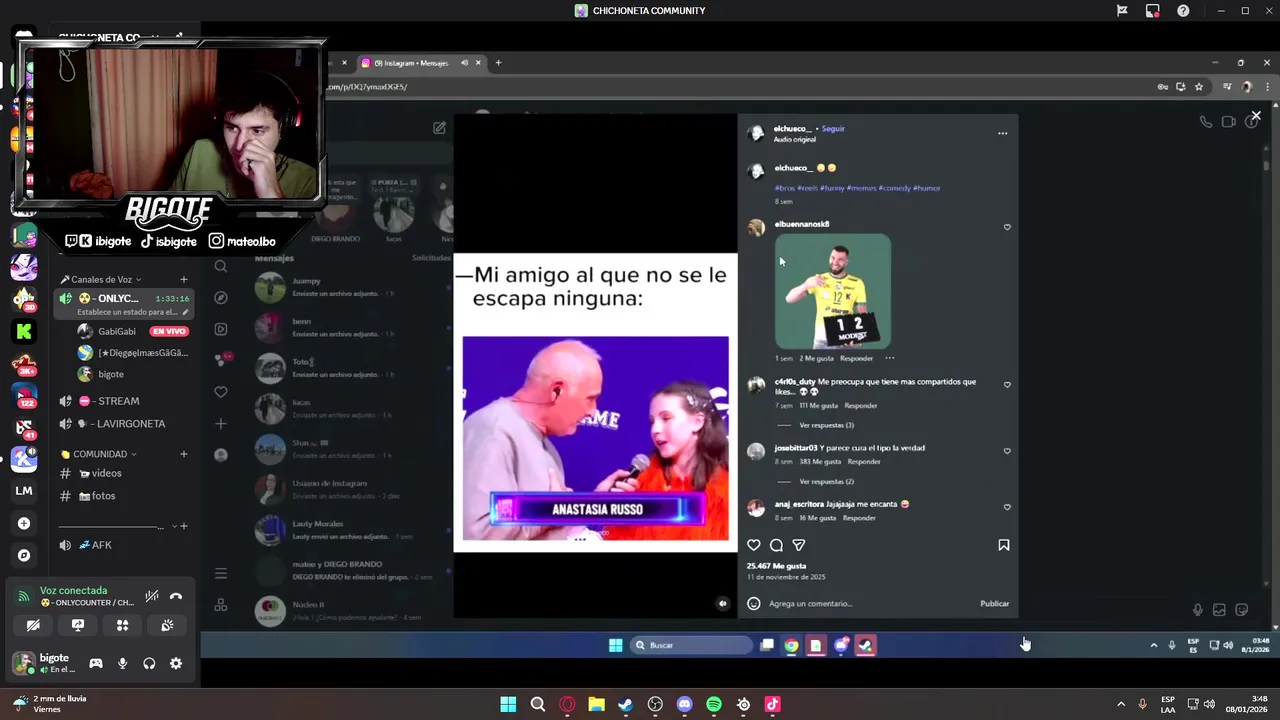This screenshot has width=1280, height=720.
Task: Open Instagram Reels icon in sidebar
Action: (x=221, y=329)
